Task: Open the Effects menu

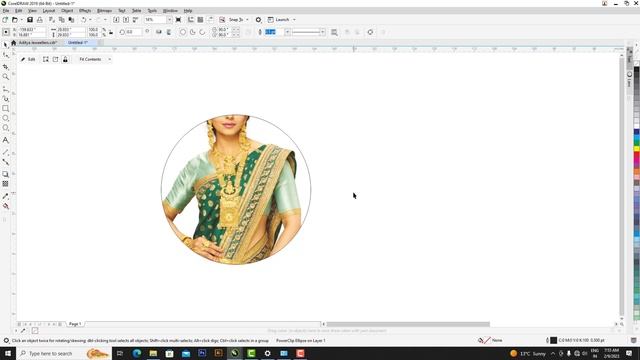Action: (85, 11)
